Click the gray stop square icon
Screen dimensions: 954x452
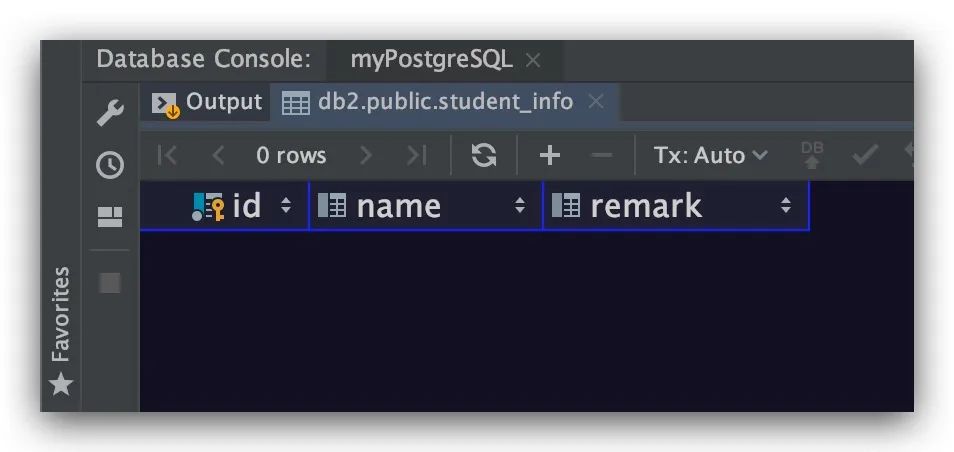[x=110, y=282]
